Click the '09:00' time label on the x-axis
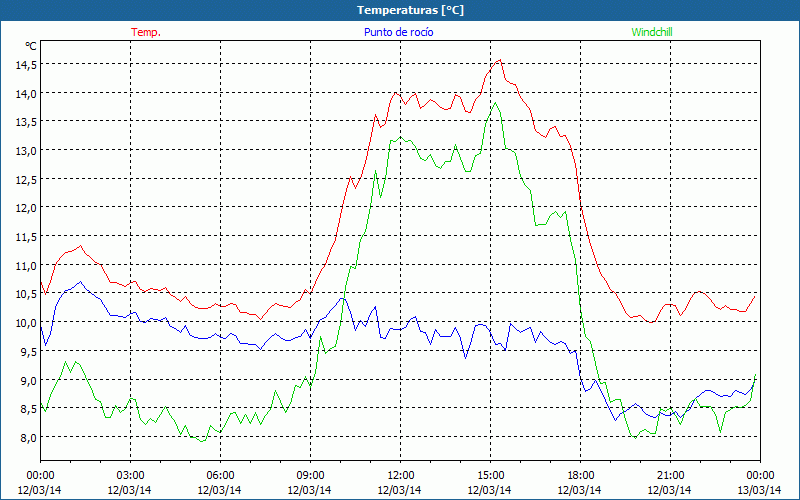 (x=310, y=476)
